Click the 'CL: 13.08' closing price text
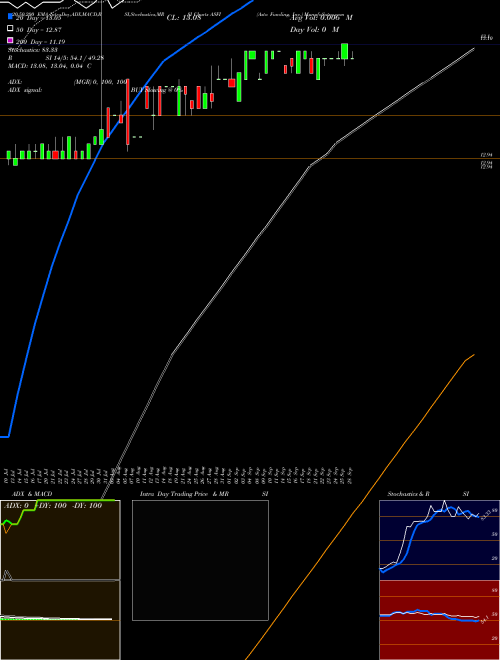Viewport: 500px width, 660px height. [184, 18]
